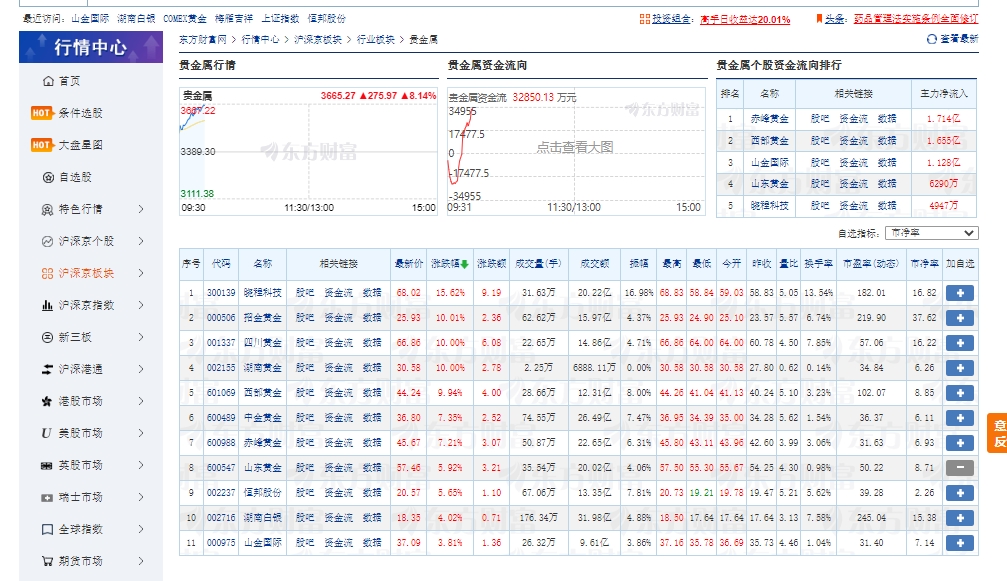Screen dimensions: 1007x581
Task: Open the 头条 headline news link
Action: tap(916, 19)
